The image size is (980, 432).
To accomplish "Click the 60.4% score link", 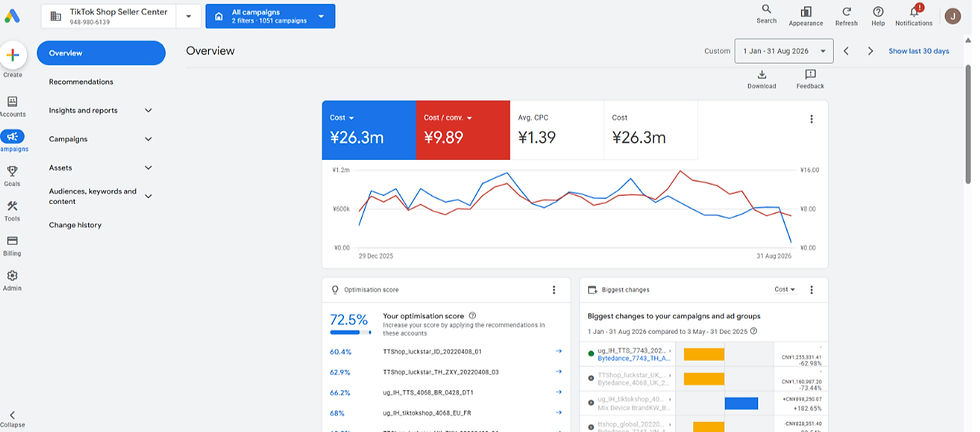I will [341, 352].
